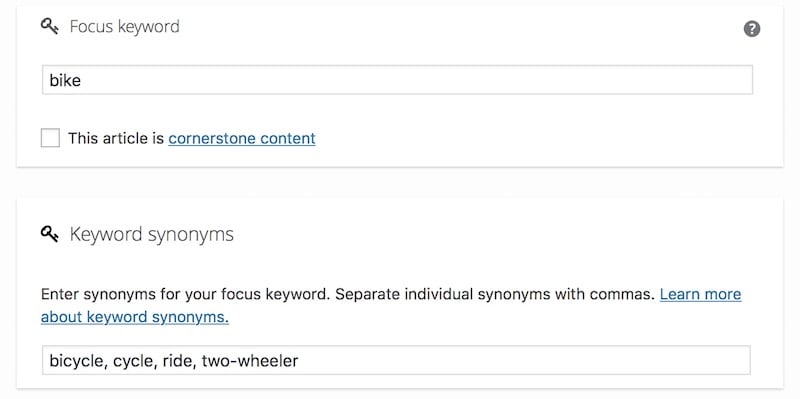Click the word "bike" in the focus keyword field
800x399 pixels.
[x=65, y=80]
